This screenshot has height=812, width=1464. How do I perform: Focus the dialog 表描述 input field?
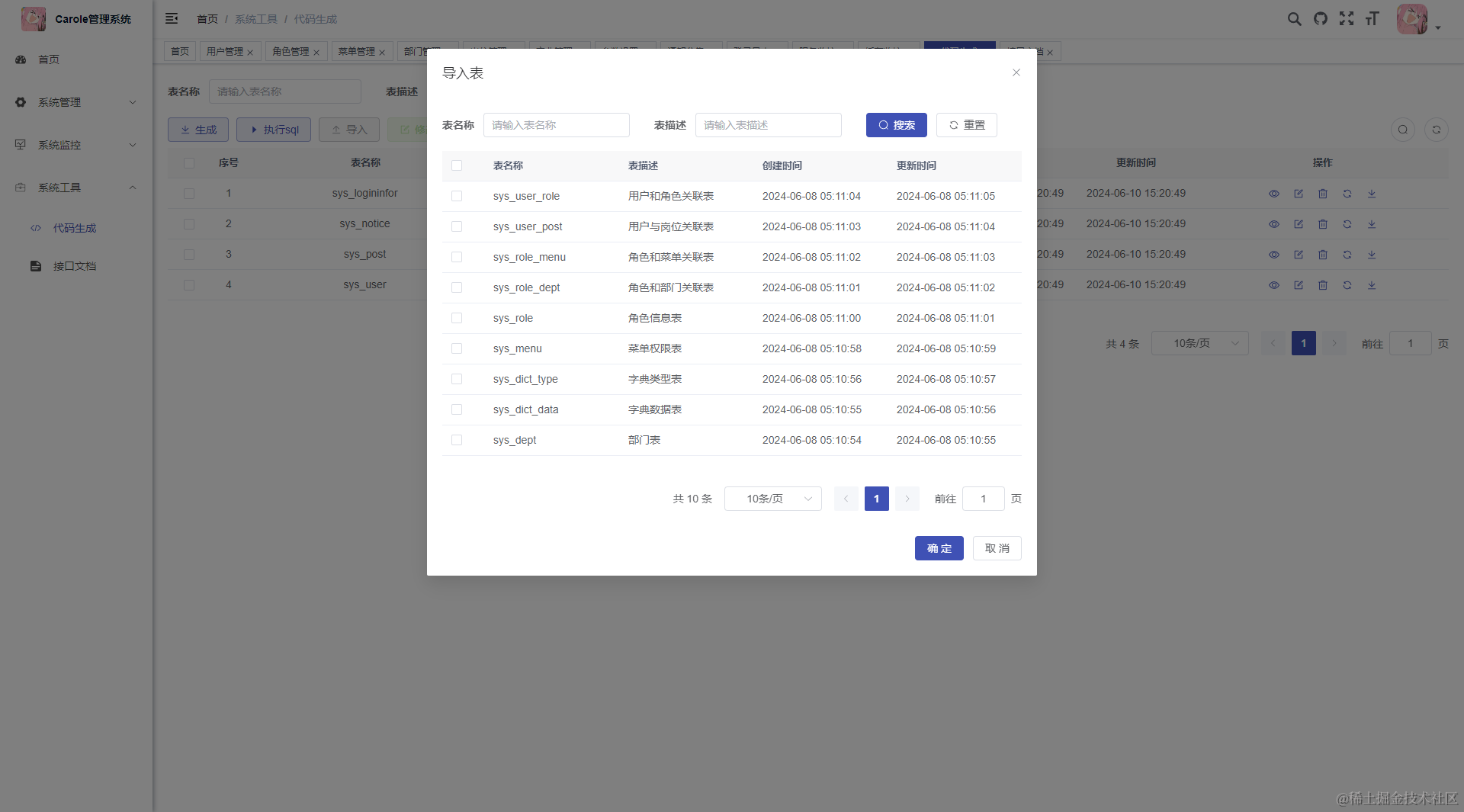[769, 125]
